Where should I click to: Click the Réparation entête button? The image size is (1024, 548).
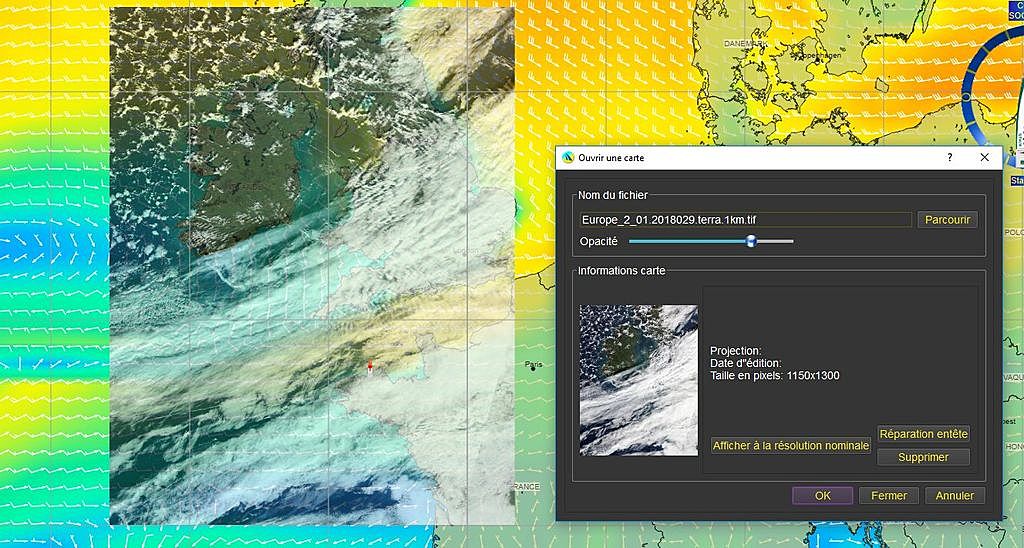pos(923,434)
